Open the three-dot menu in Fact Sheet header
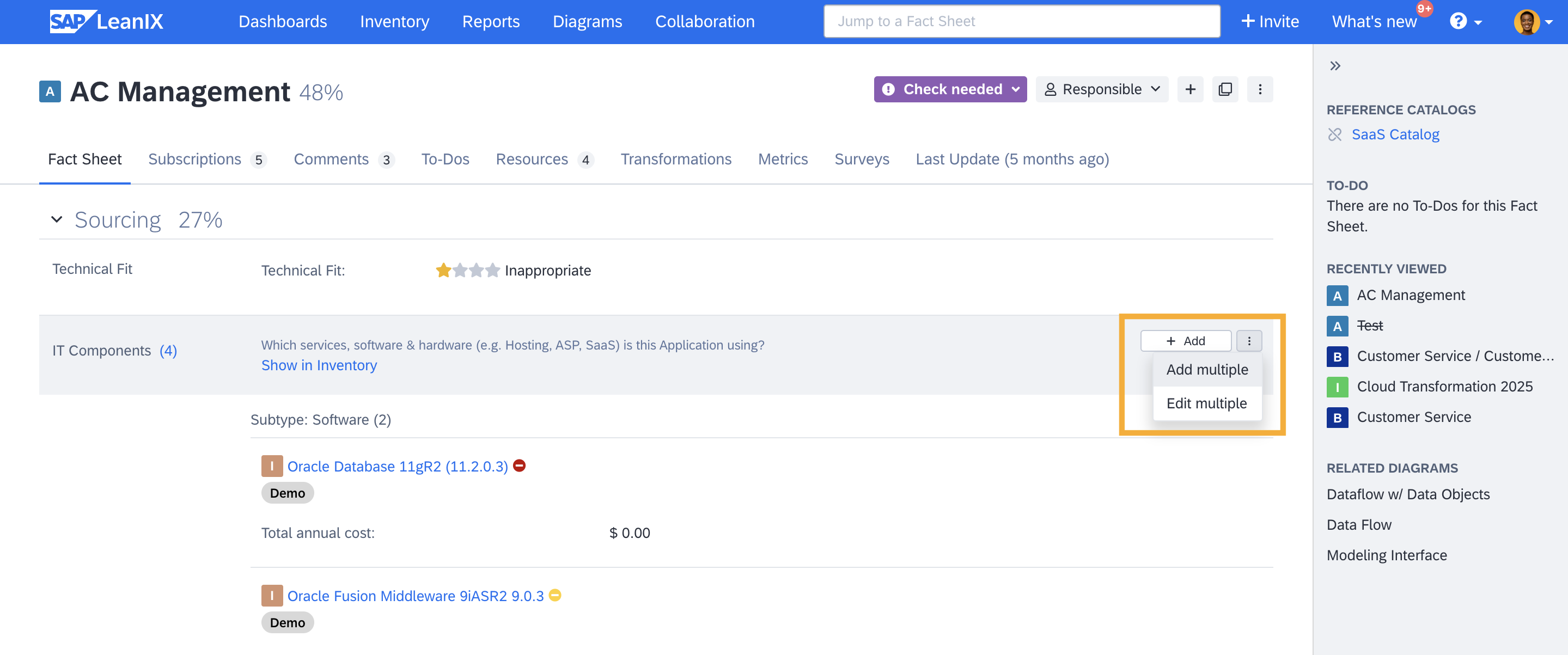Viewport: 1568px width, 655px height. [1259, 89]
